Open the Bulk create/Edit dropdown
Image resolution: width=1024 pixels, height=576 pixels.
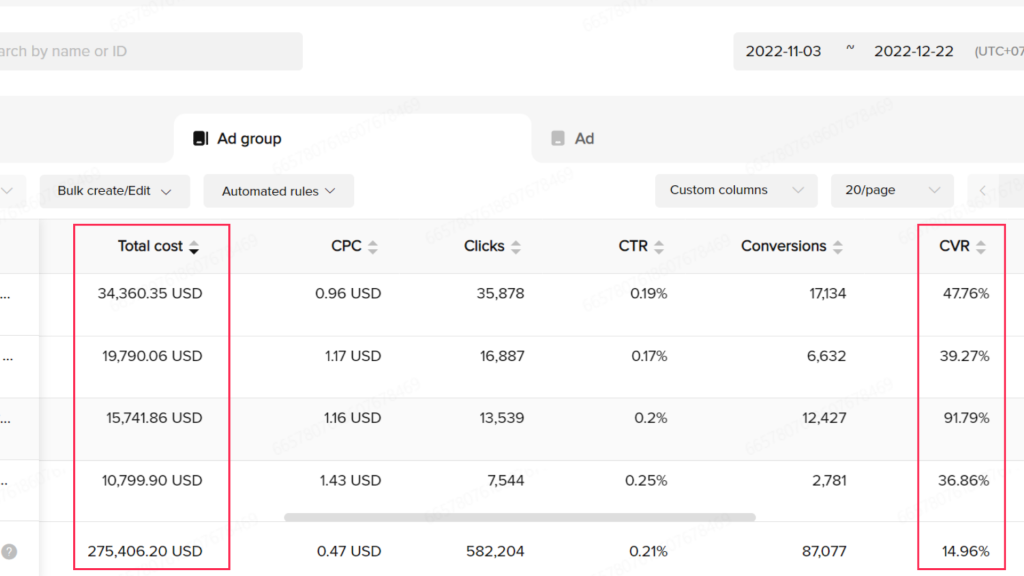[x=114, y=190]
